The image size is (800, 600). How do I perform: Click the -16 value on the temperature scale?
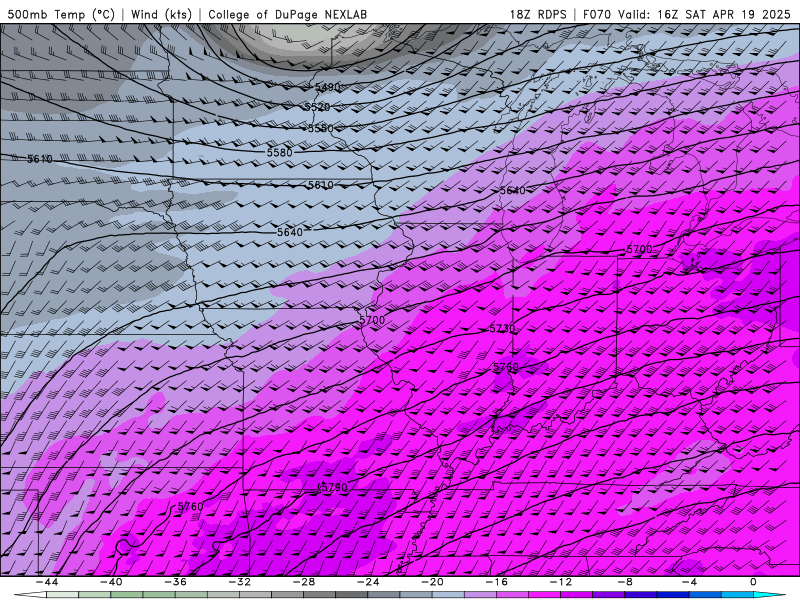(496, 582)
